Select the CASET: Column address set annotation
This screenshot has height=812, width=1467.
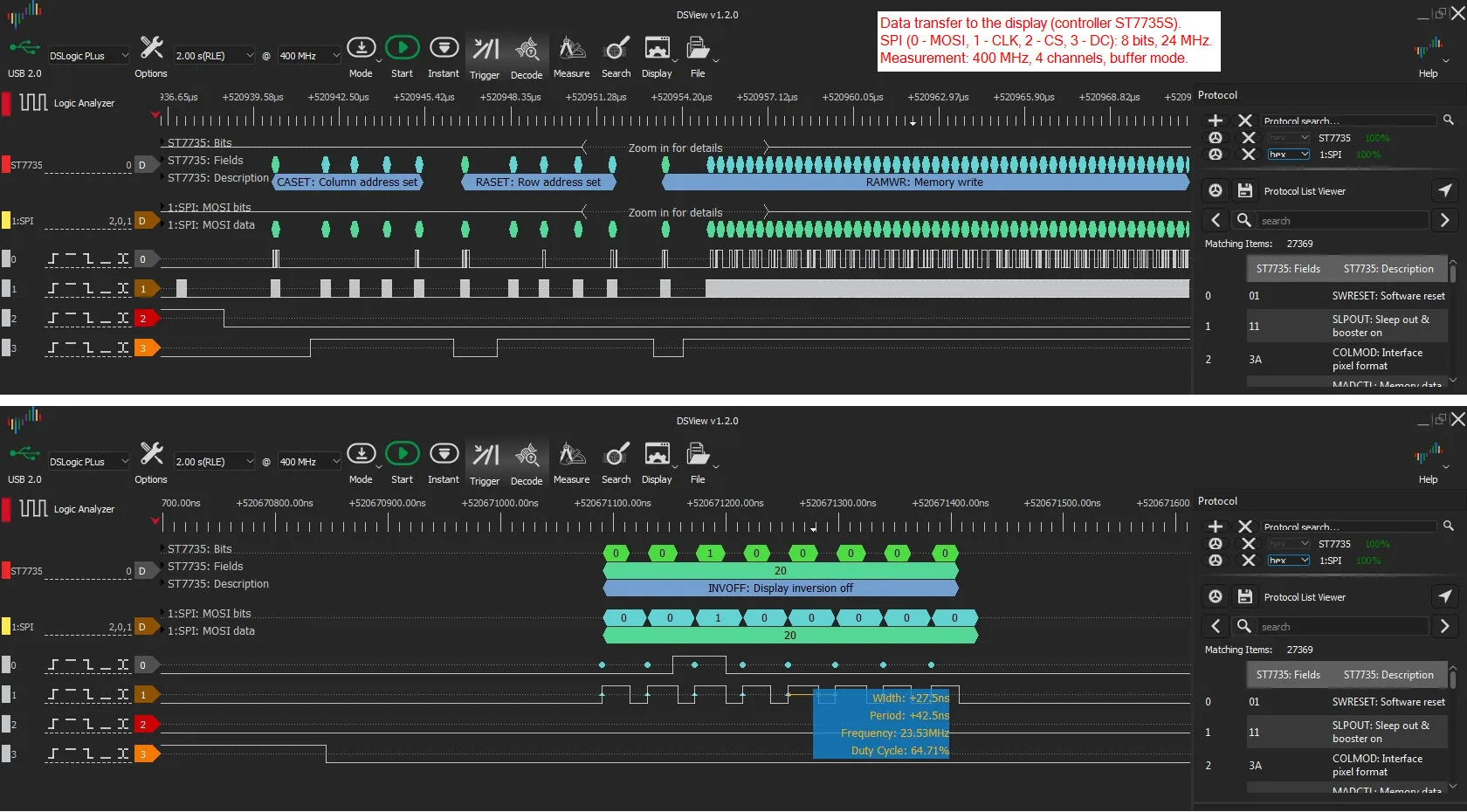[348, 182]
